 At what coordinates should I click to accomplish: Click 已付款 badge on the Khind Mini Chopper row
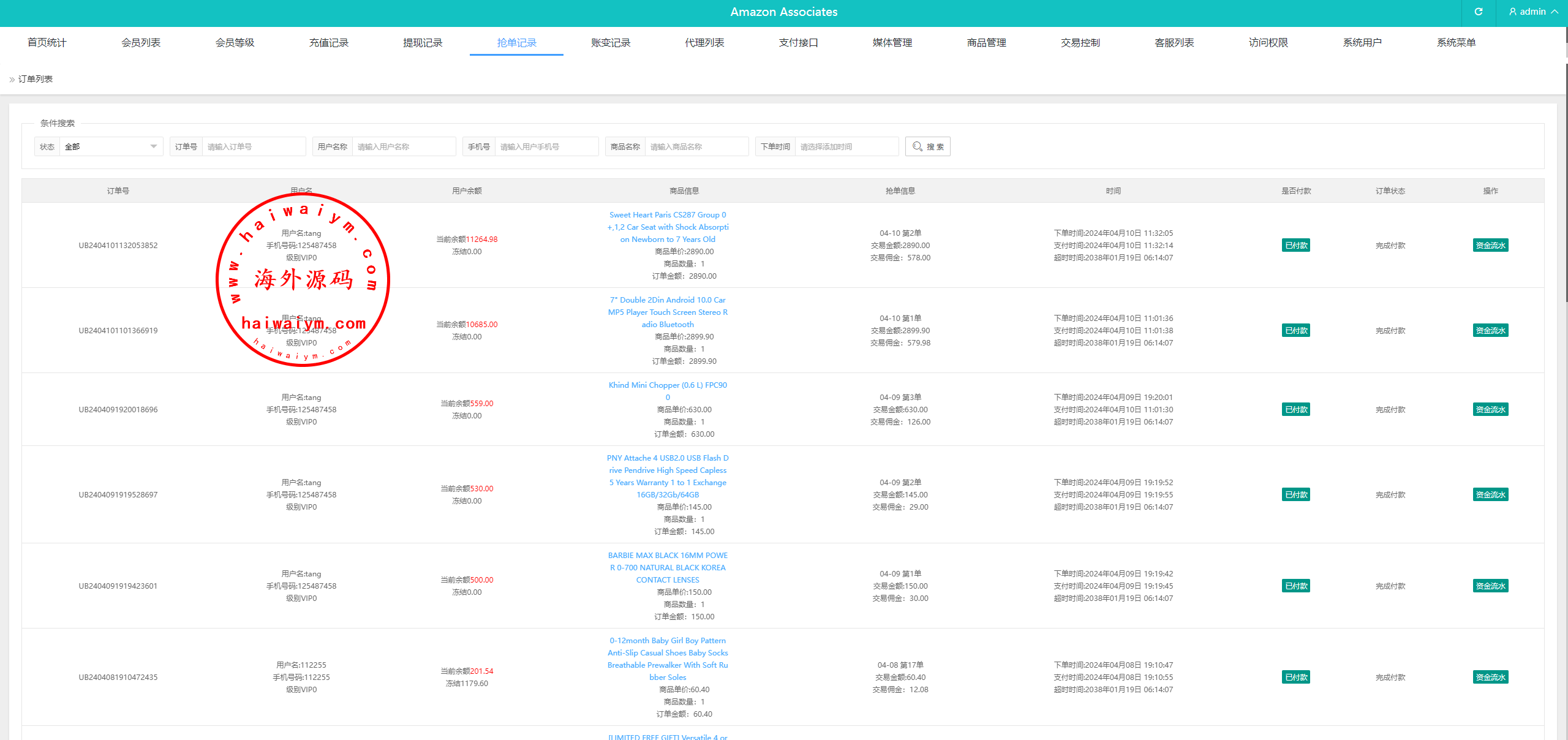1295,410
